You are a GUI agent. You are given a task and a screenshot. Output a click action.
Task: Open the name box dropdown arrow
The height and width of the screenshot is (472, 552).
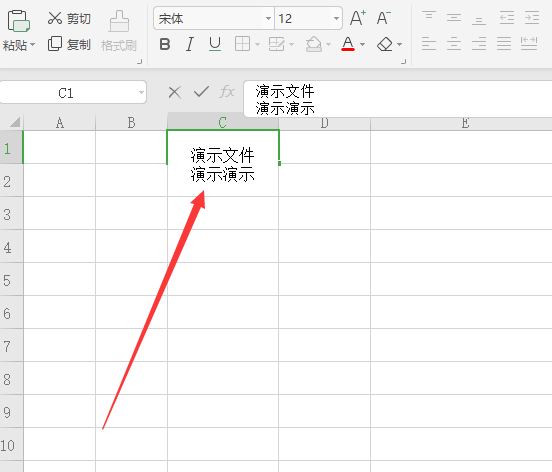click(x=141, y=93)
